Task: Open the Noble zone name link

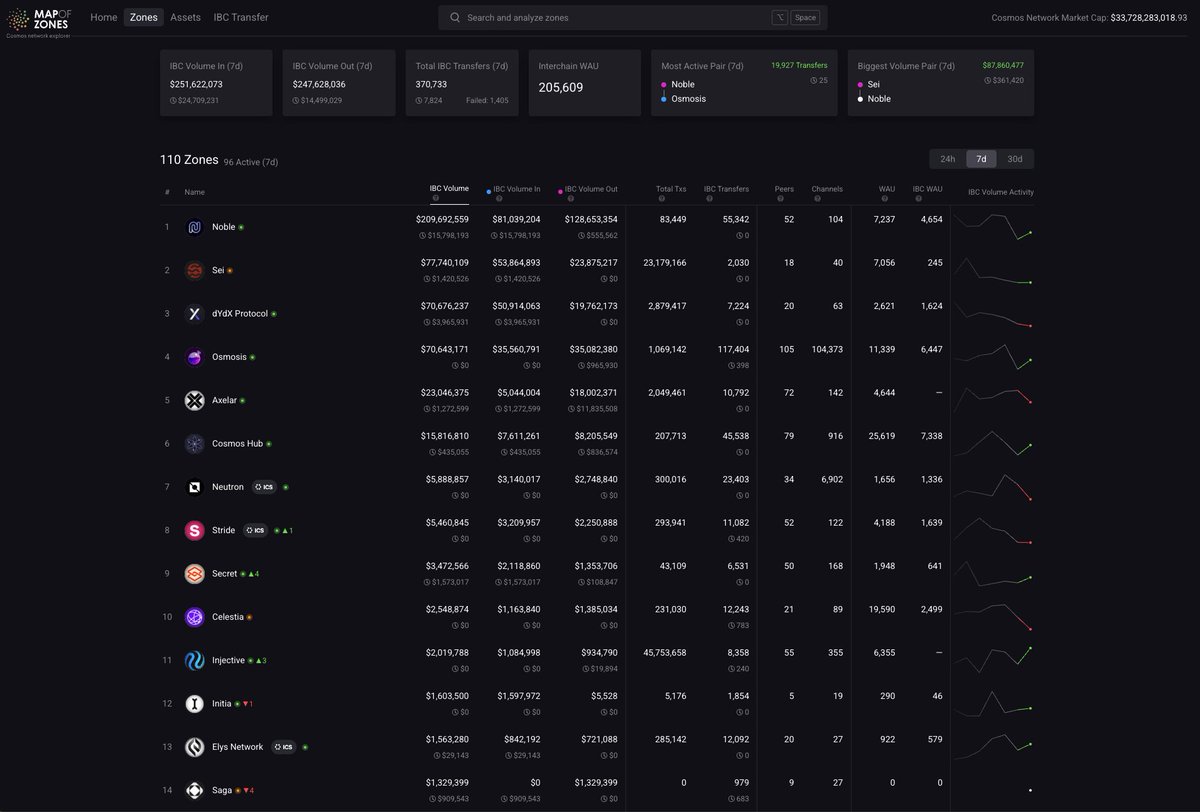Action: pyautogui.click(x=224, y=227)
